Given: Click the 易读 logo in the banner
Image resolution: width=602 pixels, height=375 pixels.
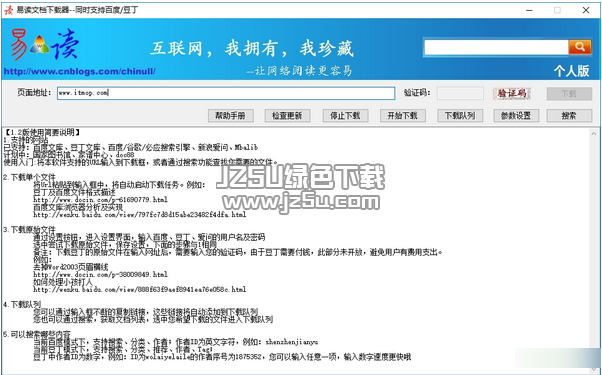Looking at the screenshot, I should click(x=45, y=45).
